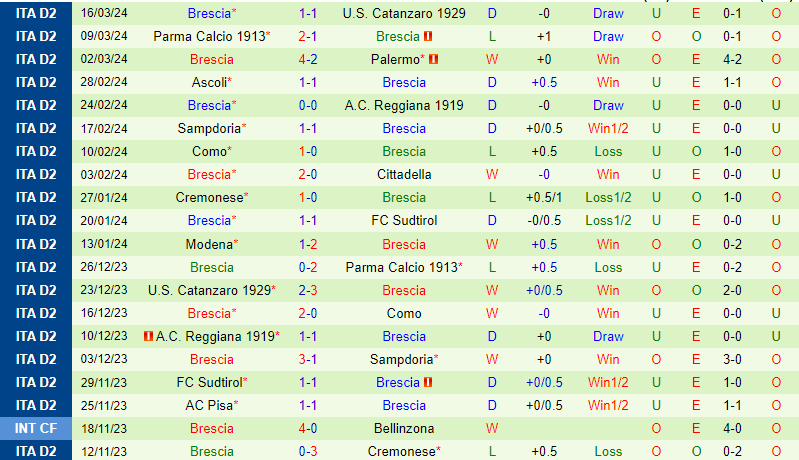This screenshot has height=460, width=799.
Task: Click Parma Calcio 1913 on the 09/03/24 row
Action: click(x=209, y=36)
